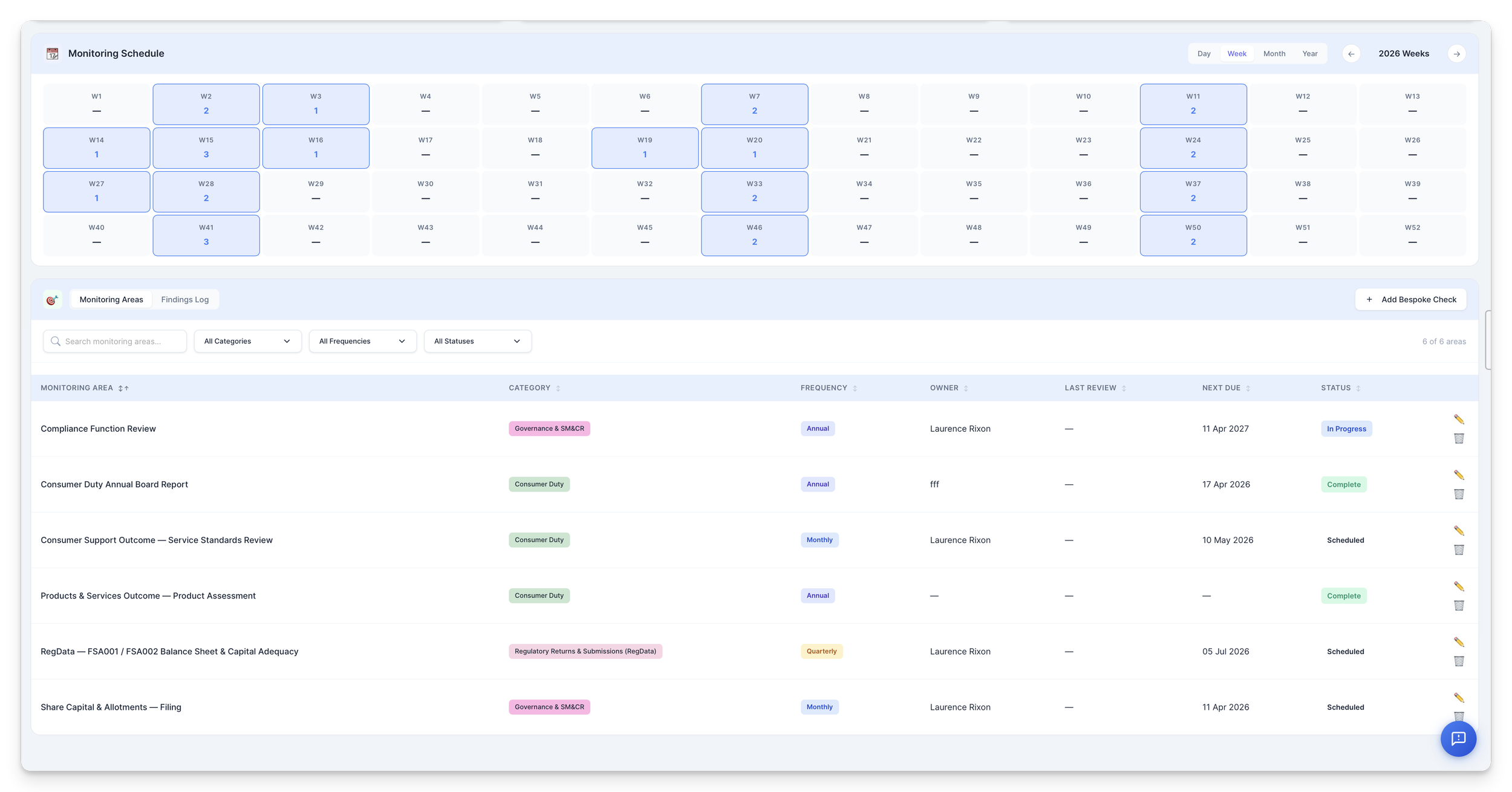1512x792 pixels.
Task: Click trash icon for Consumer Duty Annual Board Report
Action: click(x=1458, y=494)
